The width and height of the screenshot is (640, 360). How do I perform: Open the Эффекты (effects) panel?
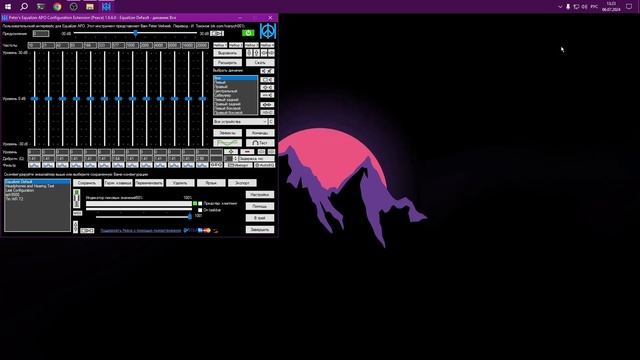(227, 133)
